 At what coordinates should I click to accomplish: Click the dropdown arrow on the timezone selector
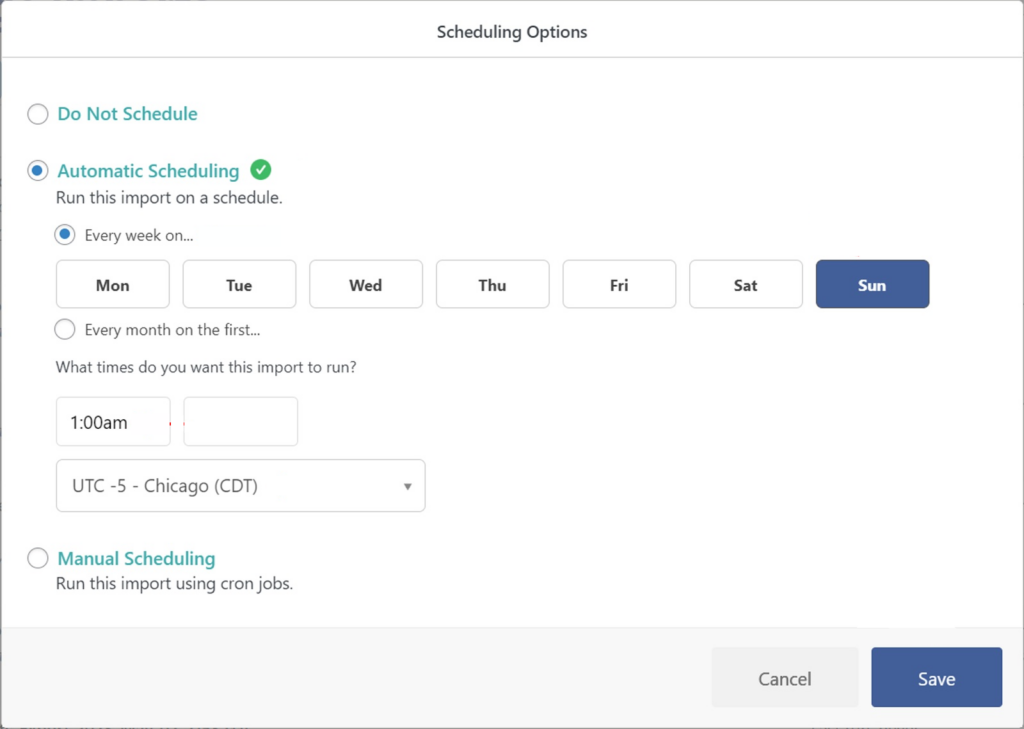pyautogui.click(x=407, y=485)
